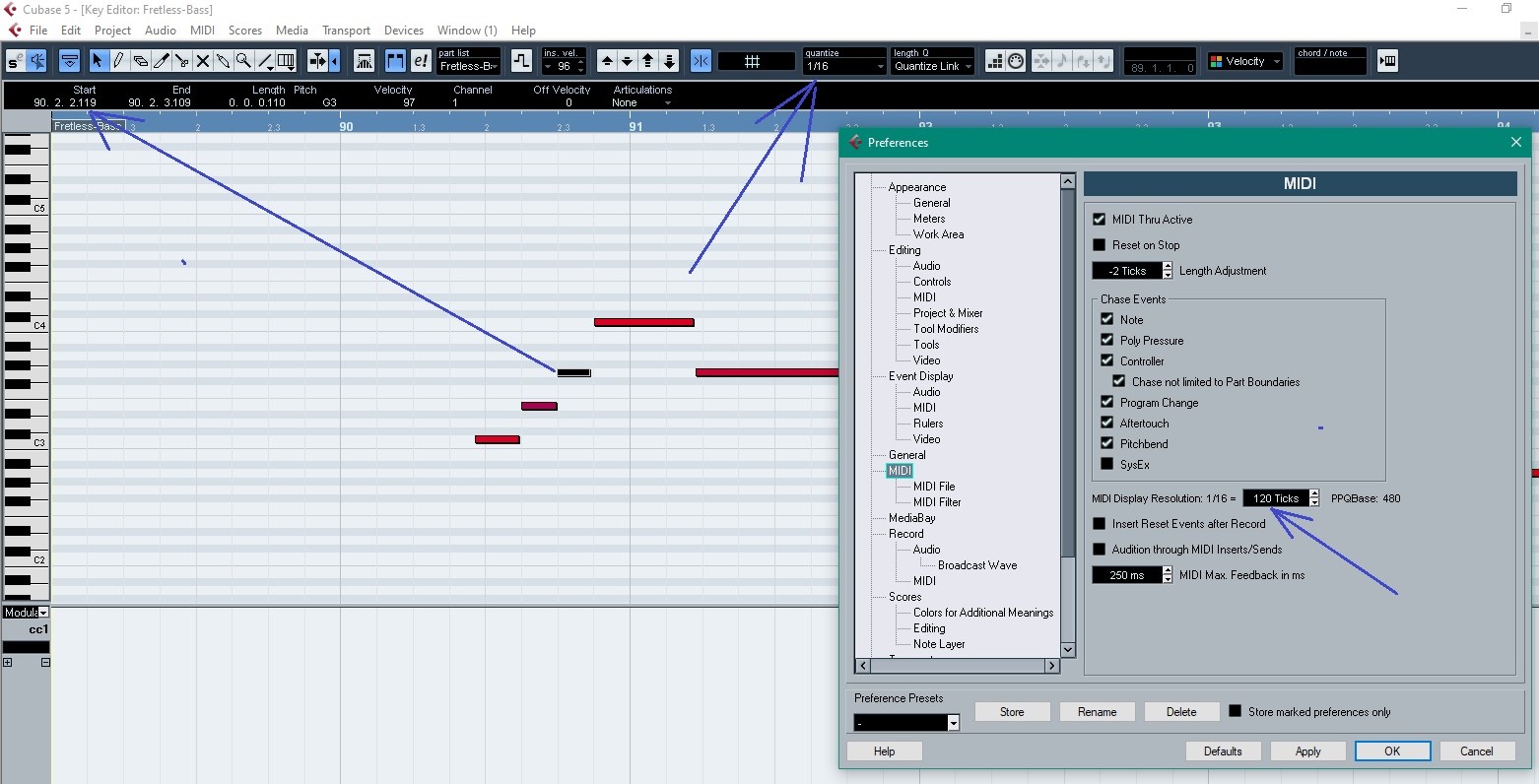Enable Reset on Stop checkbox
This screenshot has width=1539, height=784.
(1100, 244)
